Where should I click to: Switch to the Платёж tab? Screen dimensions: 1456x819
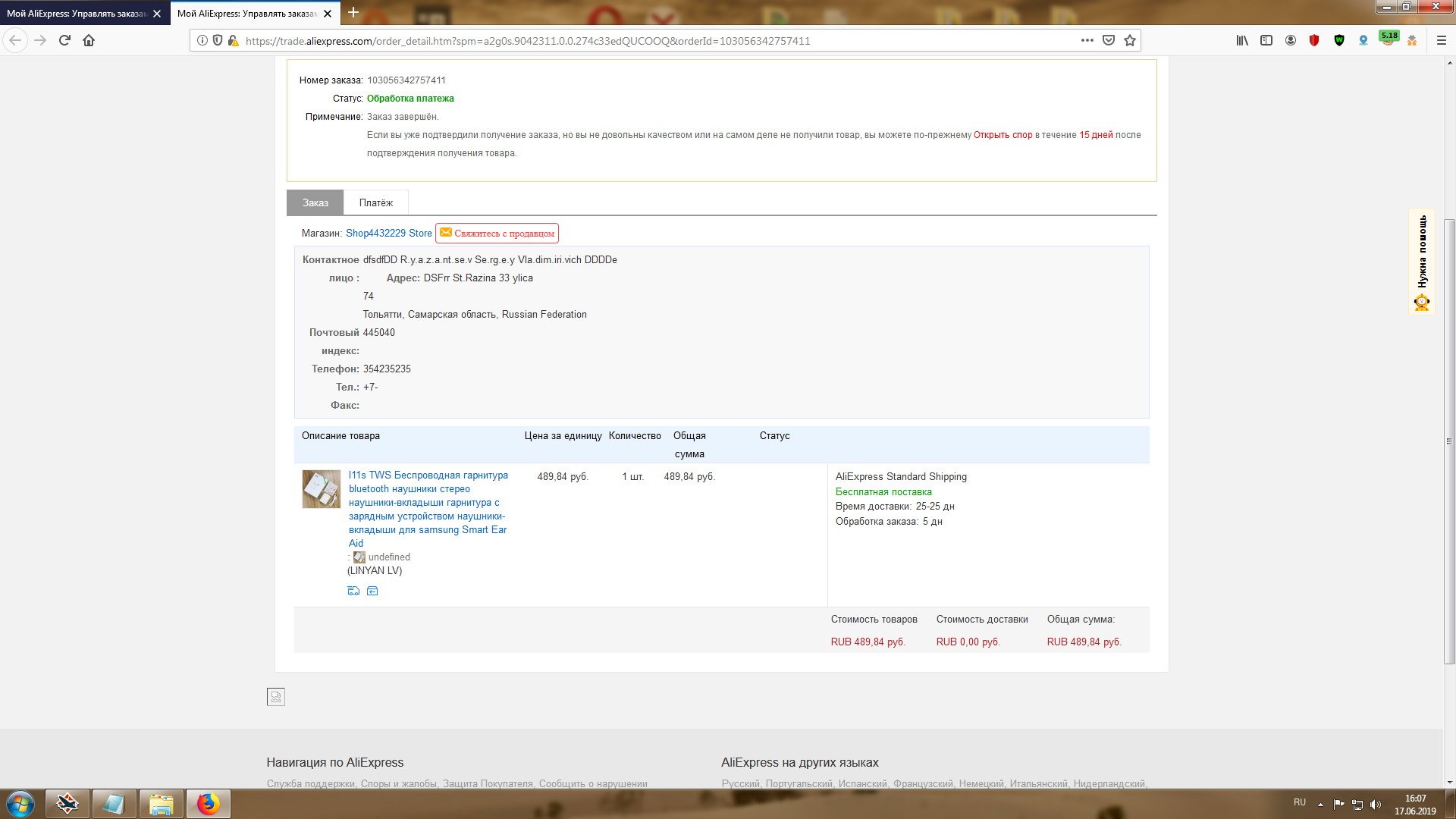click(376, 202)
